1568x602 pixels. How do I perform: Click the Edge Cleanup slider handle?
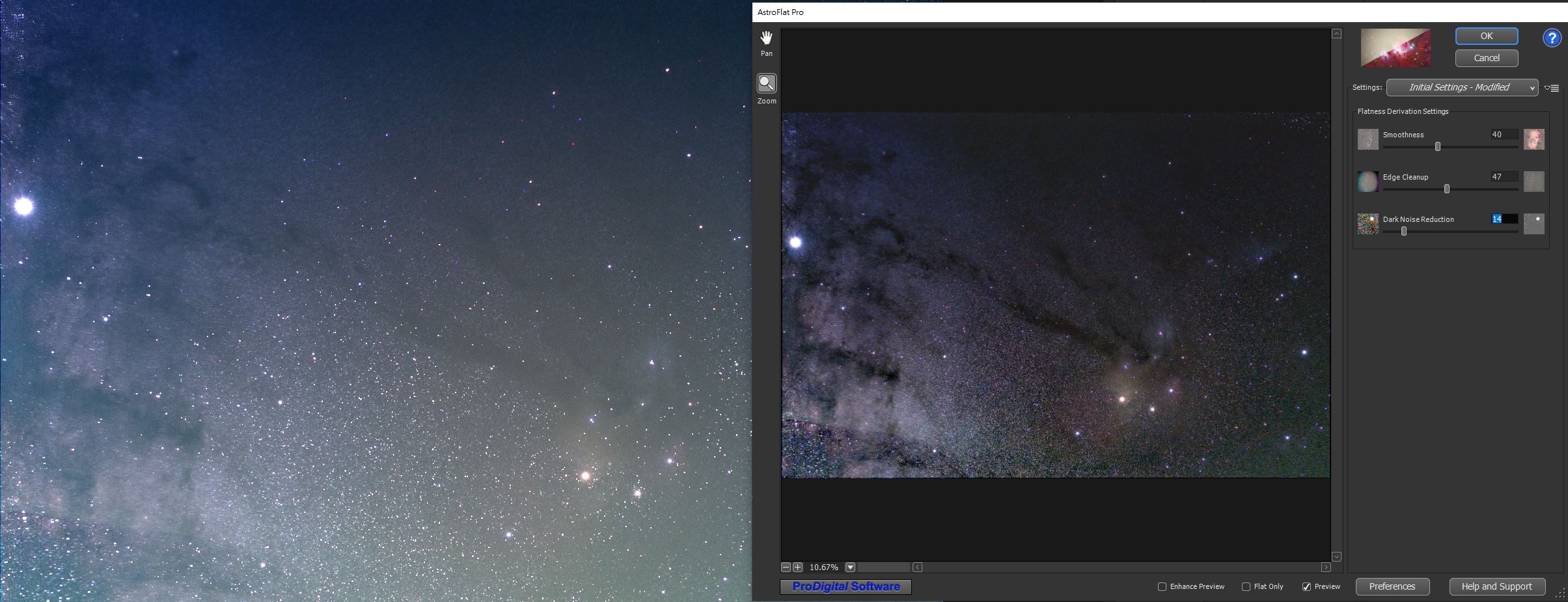1447,189
